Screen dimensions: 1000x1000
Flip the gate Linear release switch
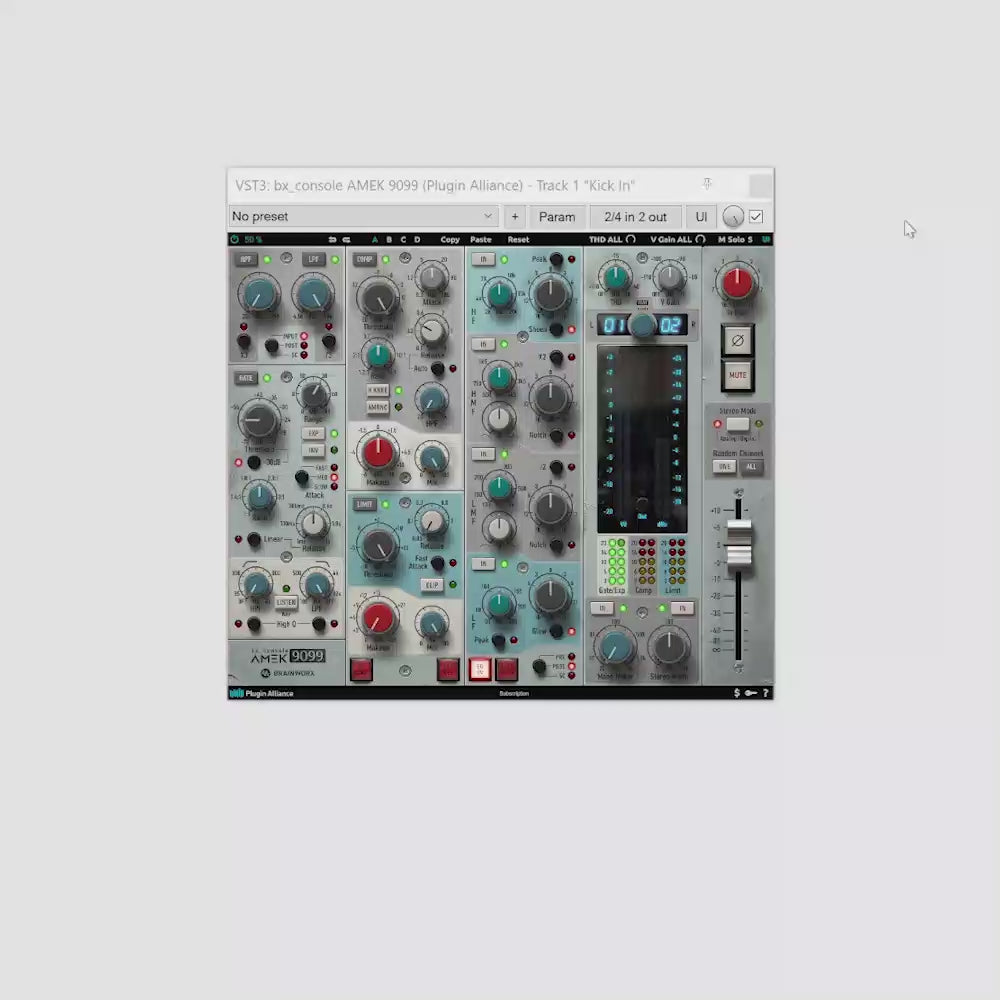coord(254,540)
